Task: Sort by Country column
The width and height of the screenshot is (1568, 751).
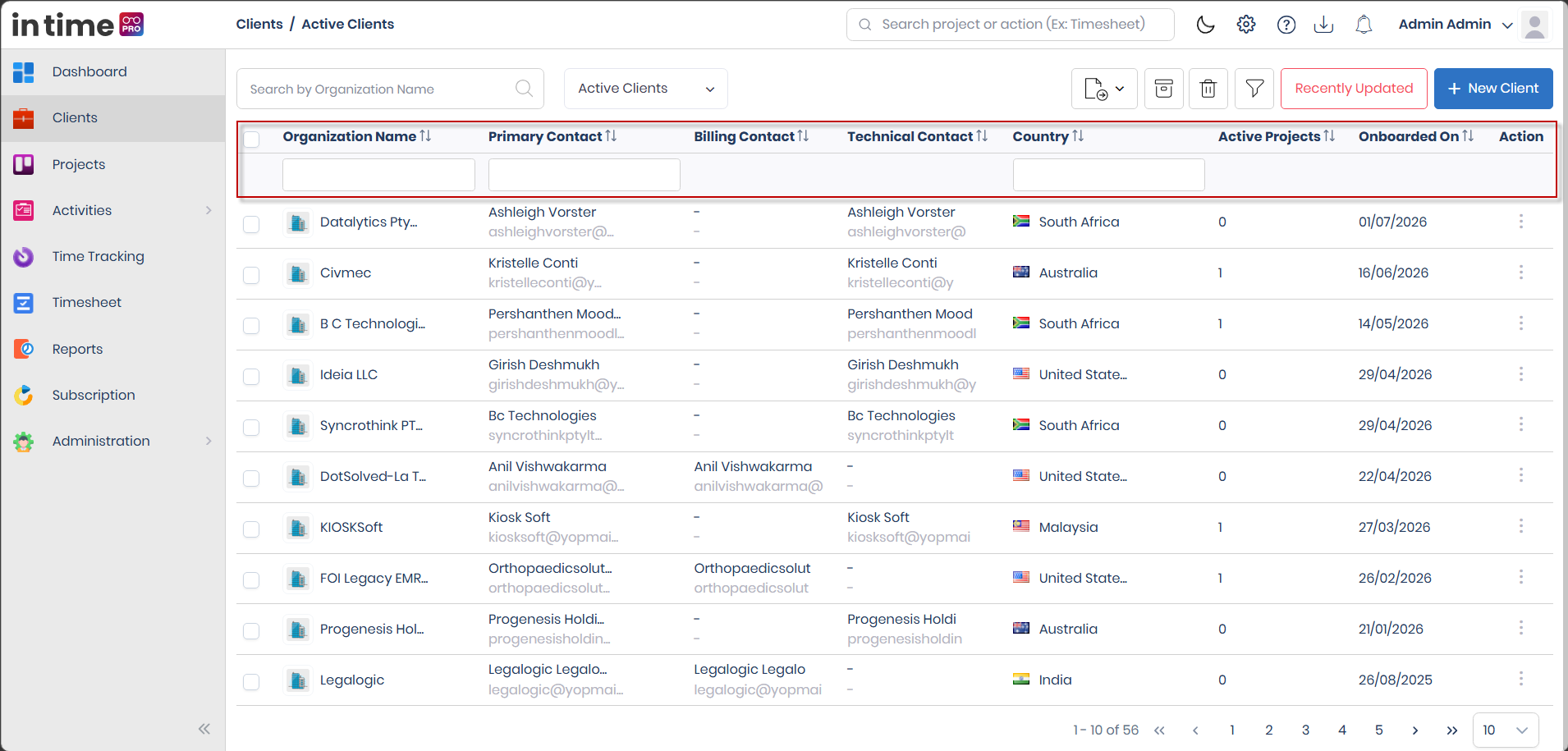Action: click(1078, 136)
